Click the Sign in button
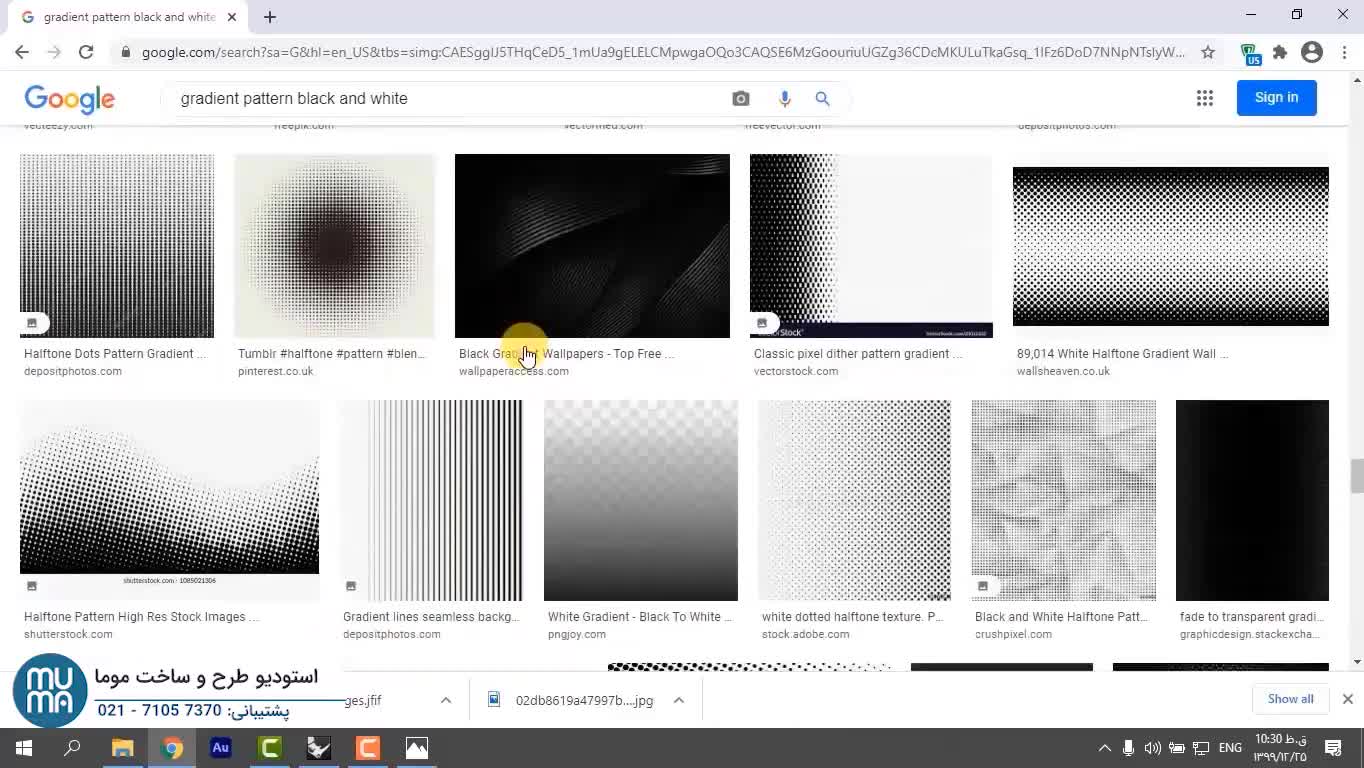This screenshot has width=1364, height=768. point(1276,97)
